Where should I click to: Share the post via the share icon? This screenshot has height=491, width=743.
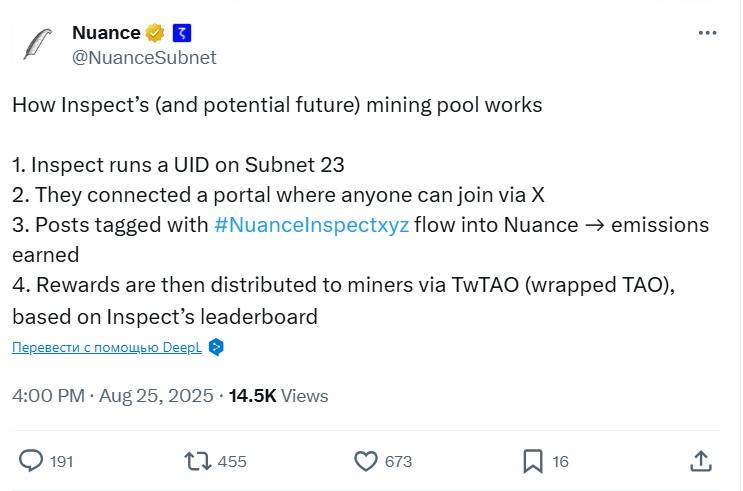click(701, 461)
